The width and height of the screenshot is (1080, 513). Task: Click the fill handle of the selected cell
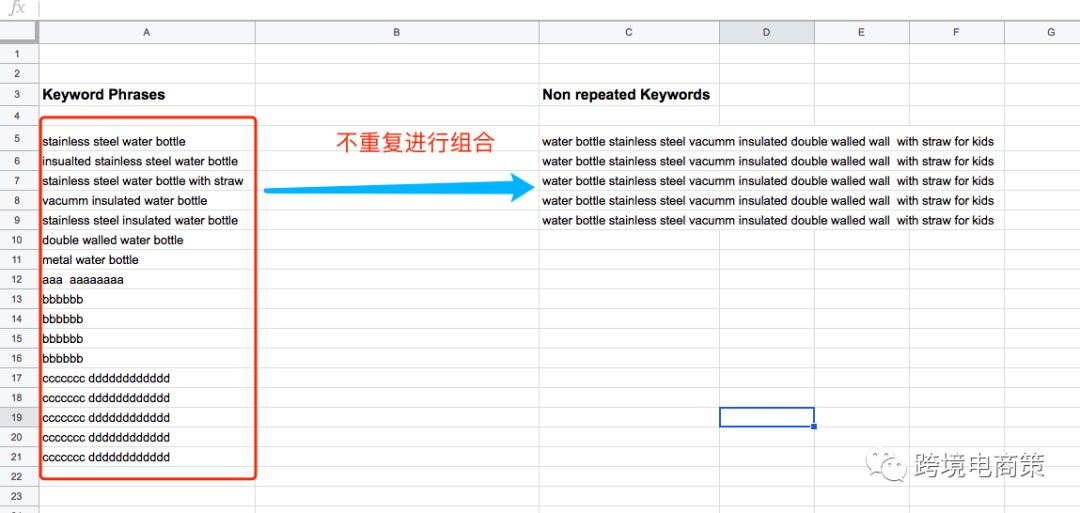(x=814, y=427)
